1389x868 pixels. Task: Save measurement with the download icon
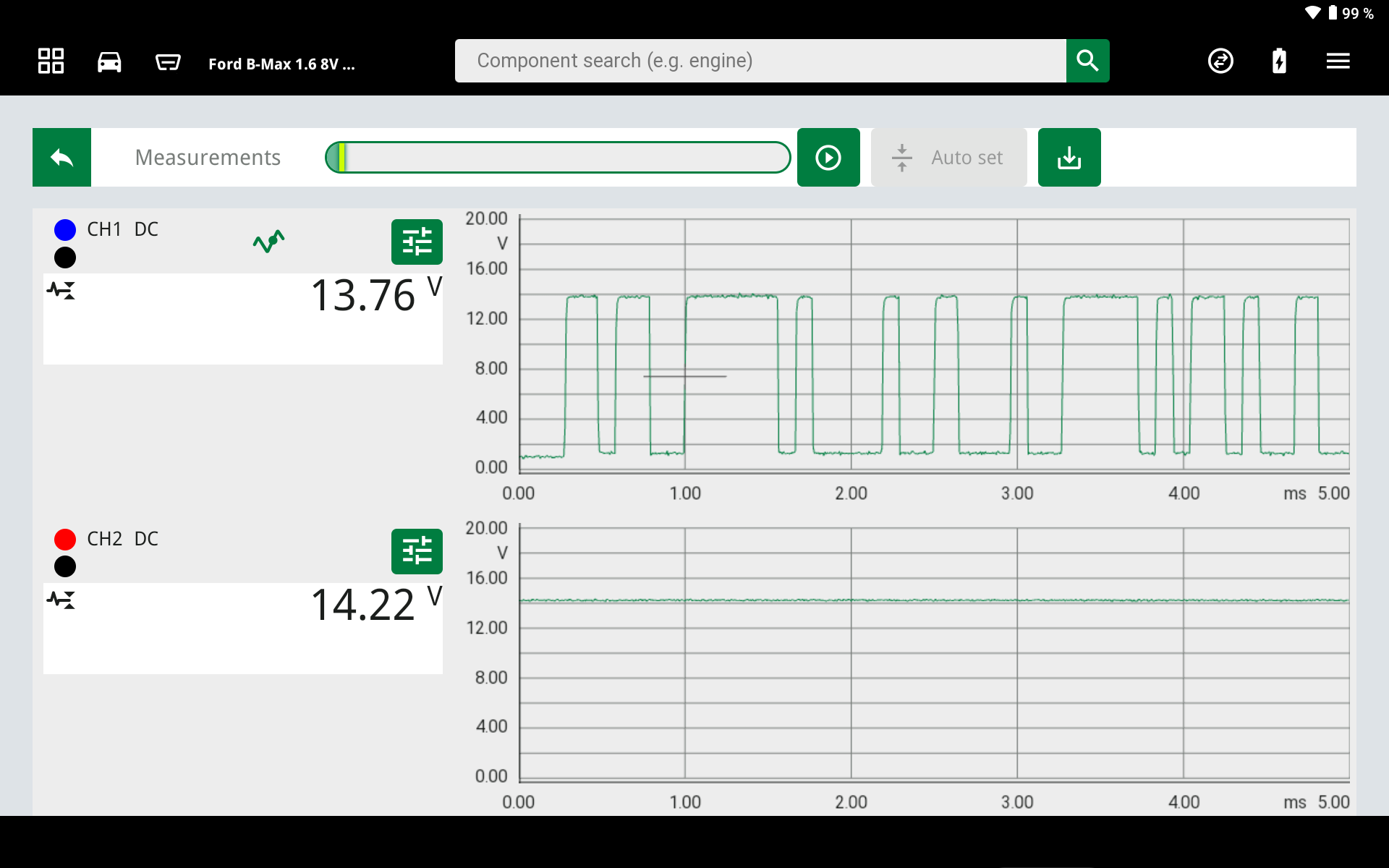click(1069, 158)
